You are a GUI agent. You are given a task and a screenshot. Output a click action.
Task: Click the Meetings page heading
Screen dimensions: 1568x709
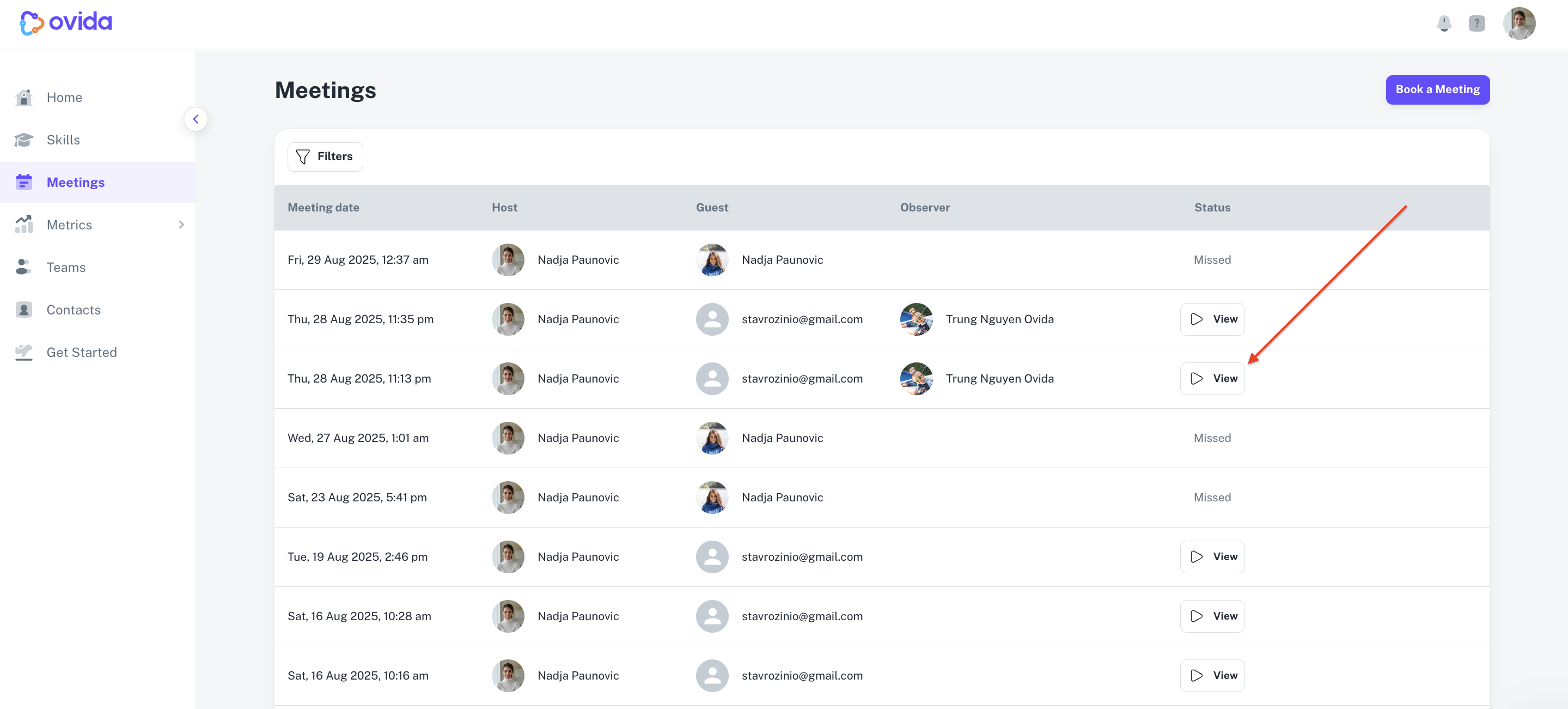tap(325, 90)
